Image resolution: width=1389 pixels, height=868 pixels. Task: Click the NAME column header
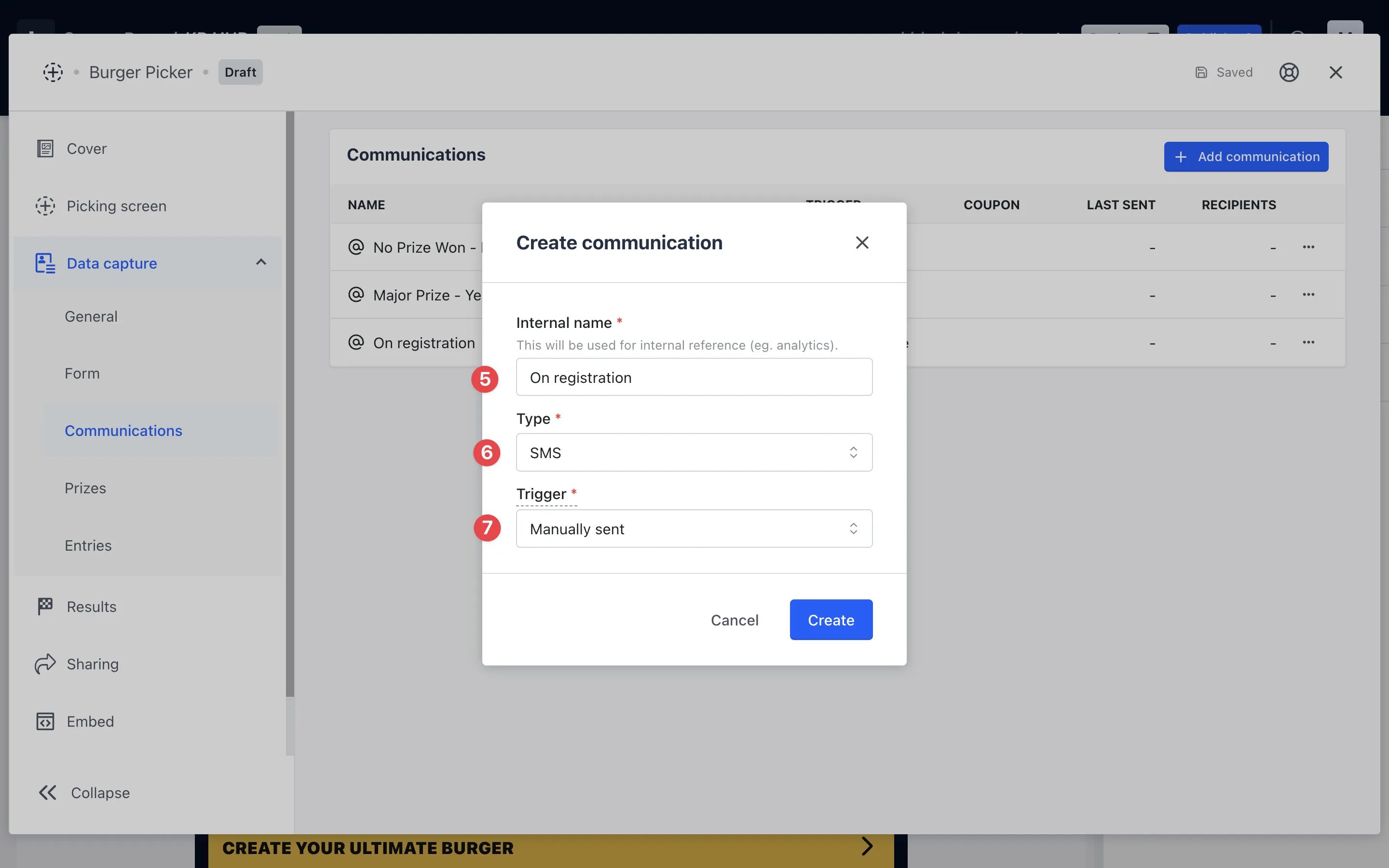(x=366, y=205)
